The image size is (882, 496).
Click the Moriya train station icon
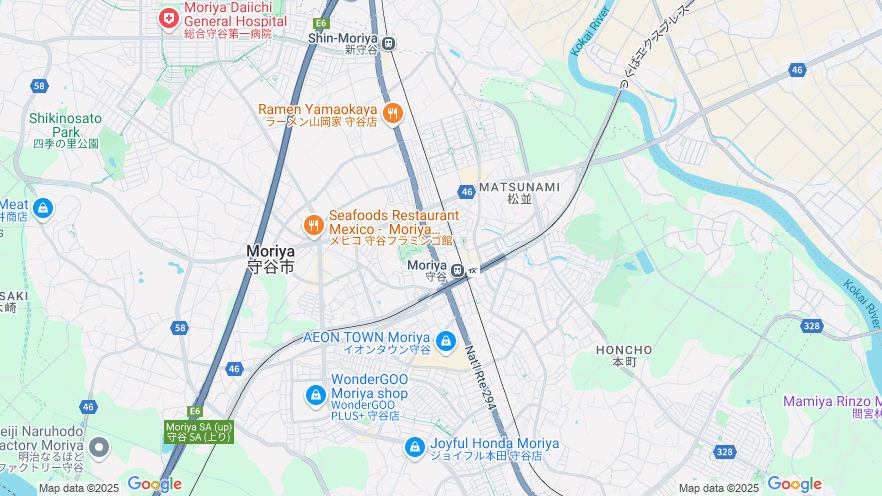point(458,271)
